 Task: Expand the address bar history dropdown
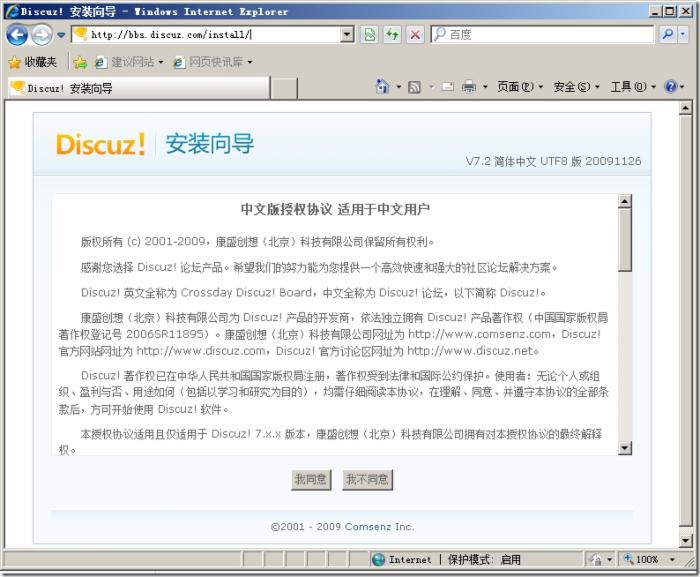[347, 34]
